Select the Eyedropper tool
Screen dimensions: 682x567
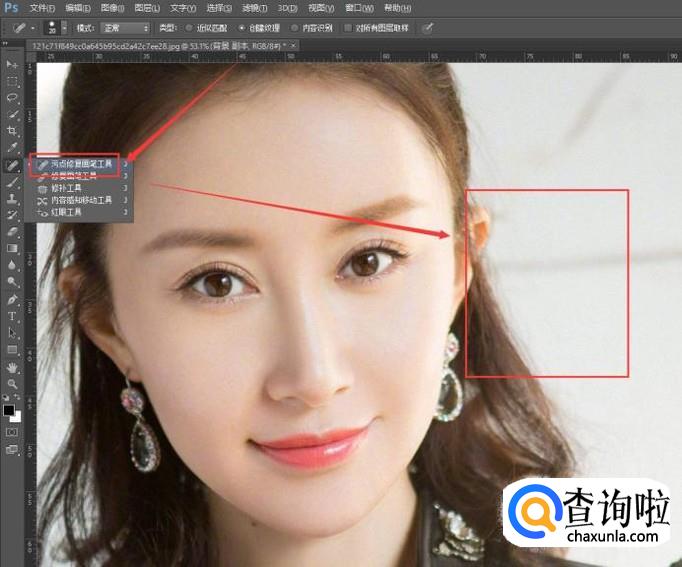tap(13, 148)
